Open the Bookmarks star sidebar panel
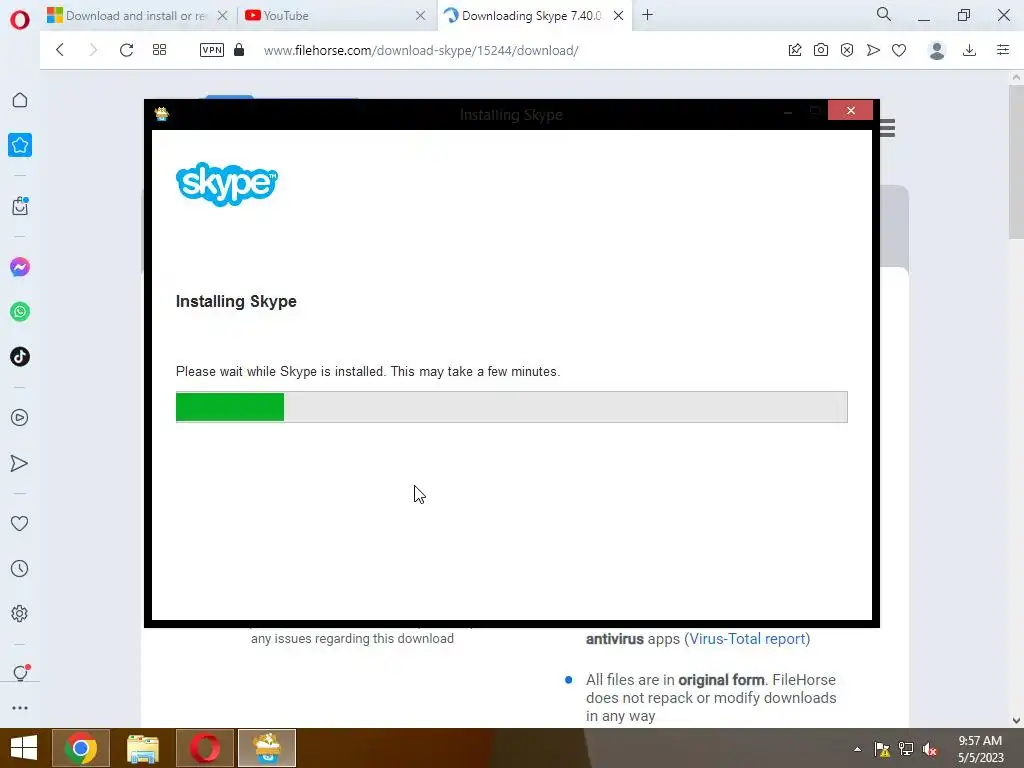This screenshot has width=1024, height=768. point(20,145)
